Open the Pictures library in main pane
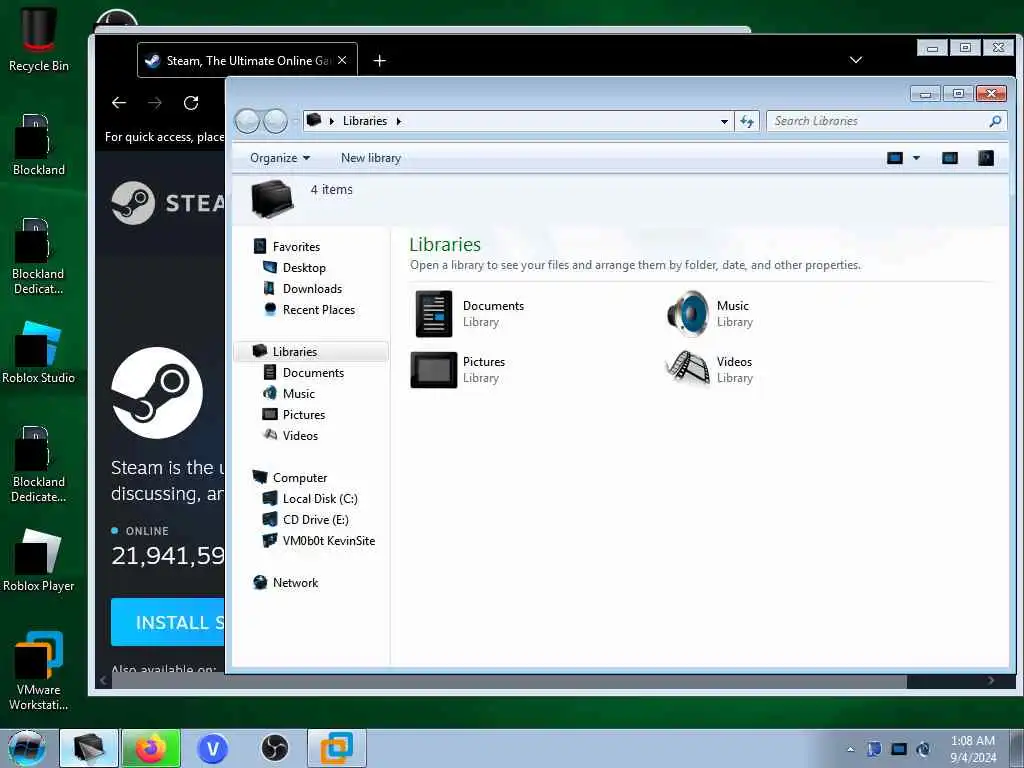Viewport: 1024px width, 768px height. pos(458,370)
